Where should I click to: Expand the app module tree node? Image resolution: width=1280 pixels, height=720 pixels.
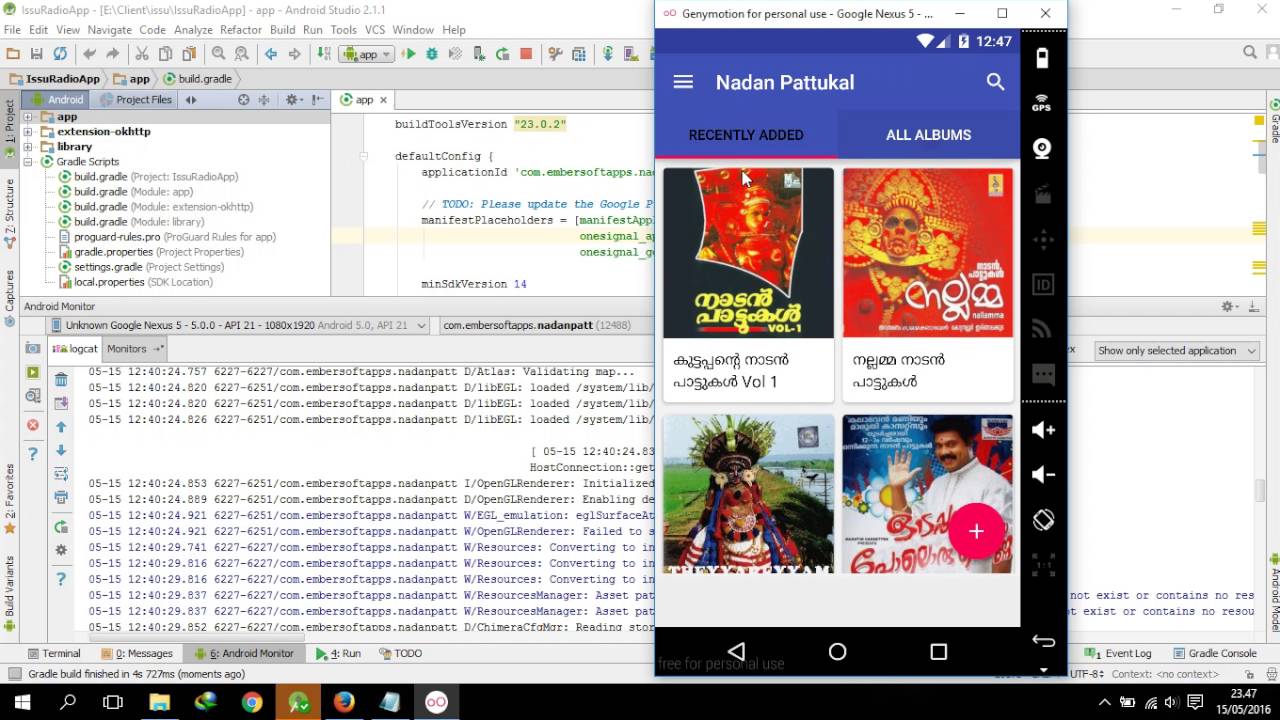coord(28,117)
